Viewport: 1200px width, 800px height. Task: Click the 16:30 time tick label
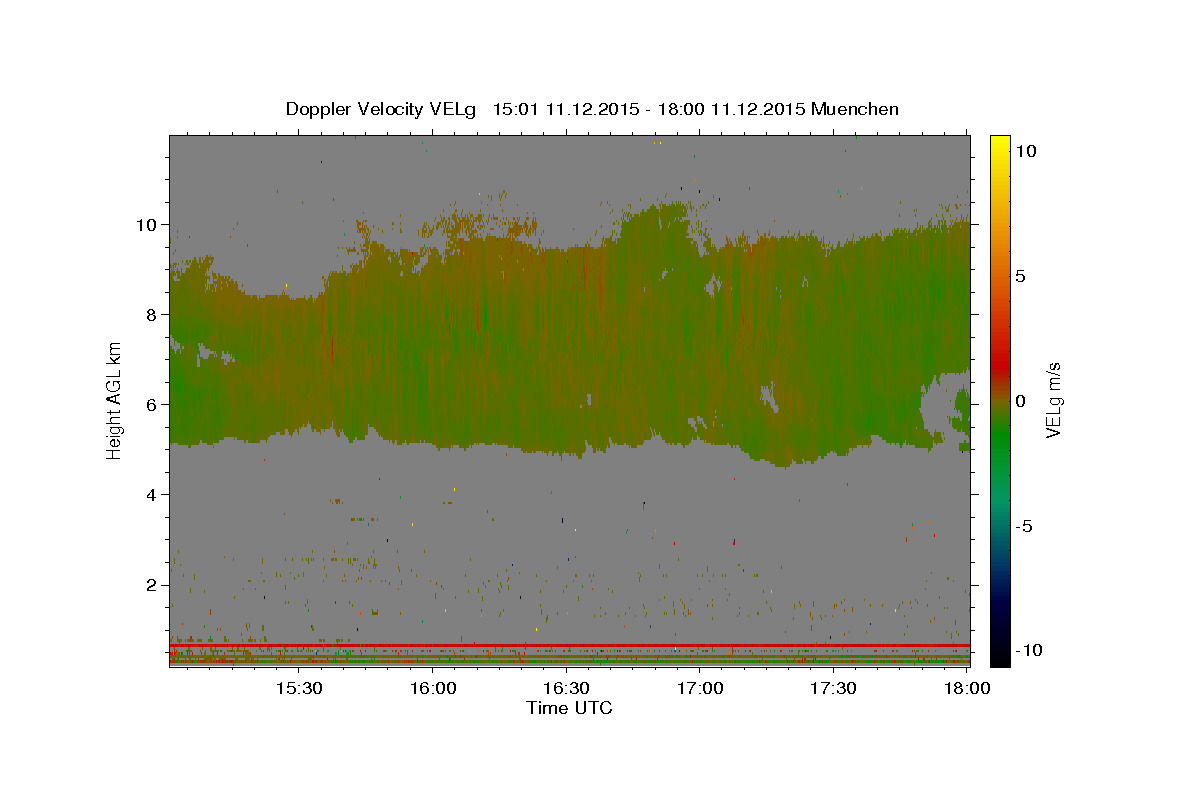[x=566, y=688]
